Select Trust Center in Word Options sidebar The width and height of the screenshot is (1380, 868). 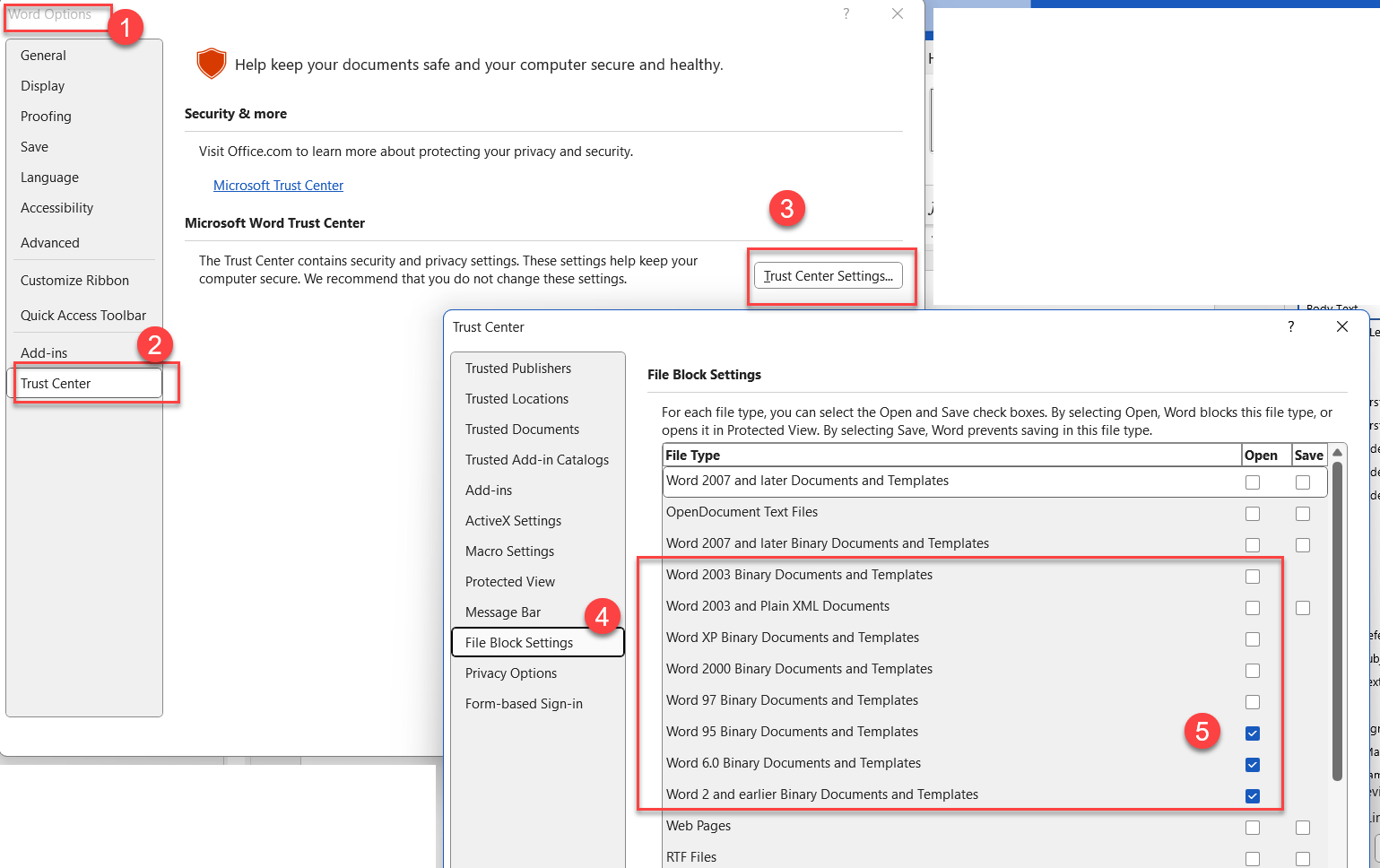click(x=84, y=384)
